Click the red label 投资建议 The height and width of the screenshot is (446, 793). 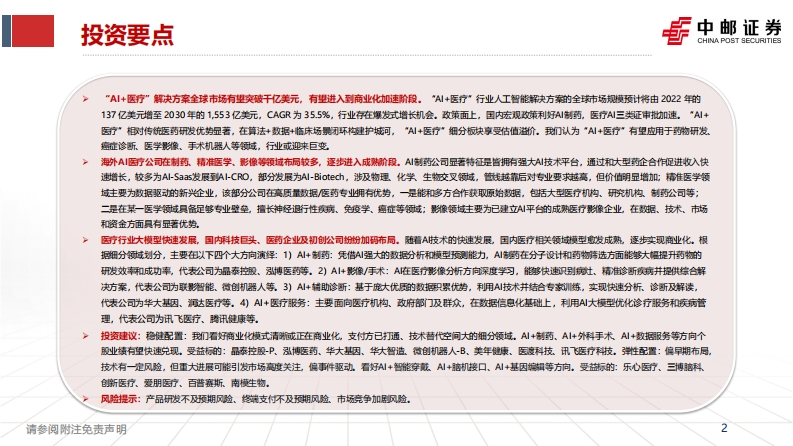[120, 336]
